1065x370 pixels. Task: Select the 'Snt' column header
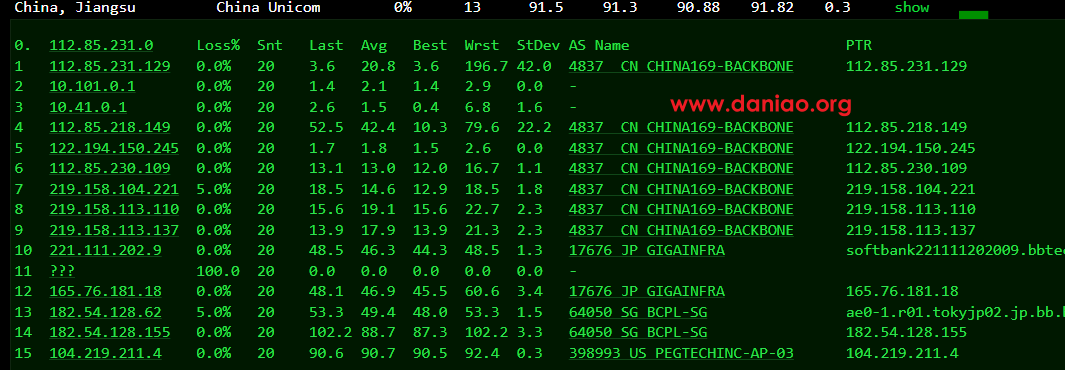pyautogui.click(x=270, y=45)
